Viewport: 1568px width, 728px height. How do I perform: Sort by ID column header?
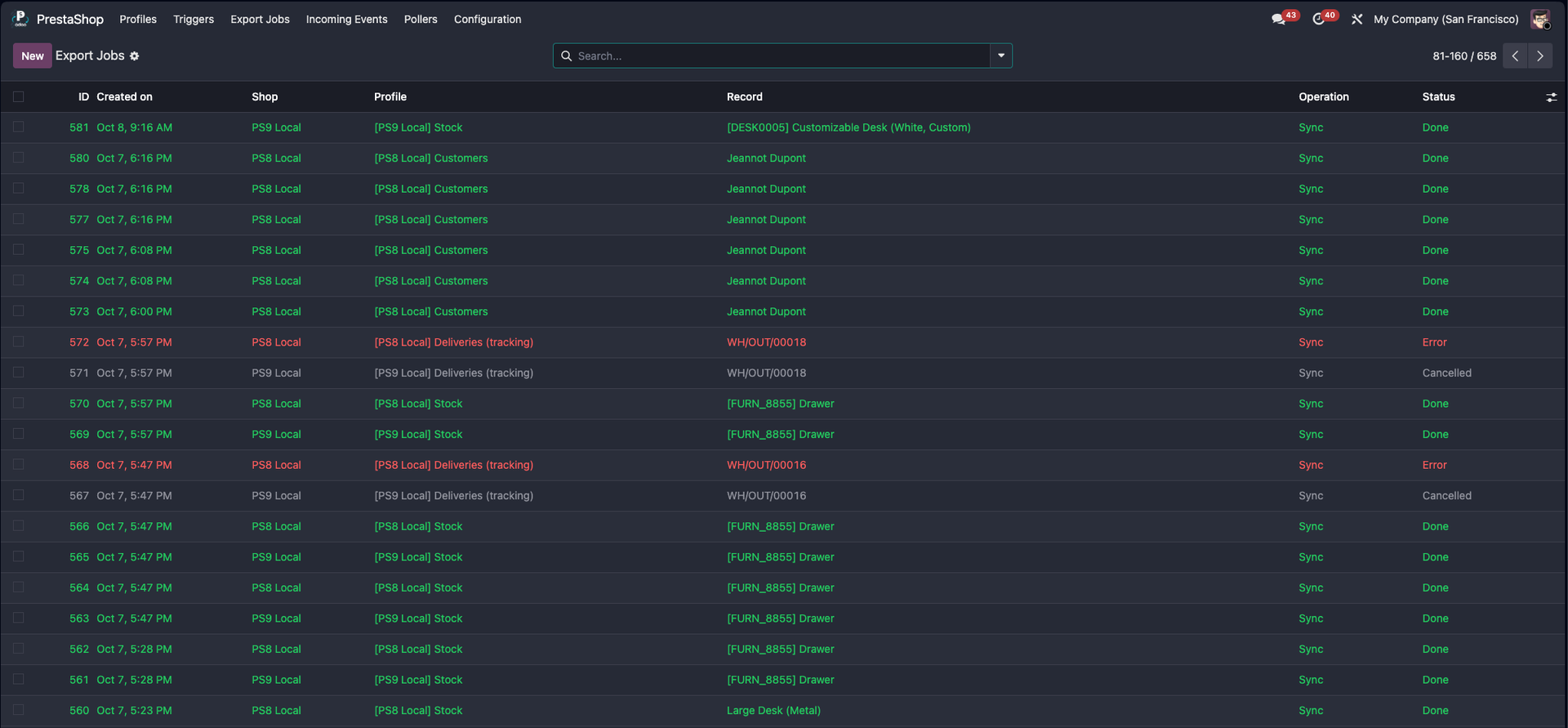[x=83, y=96]
